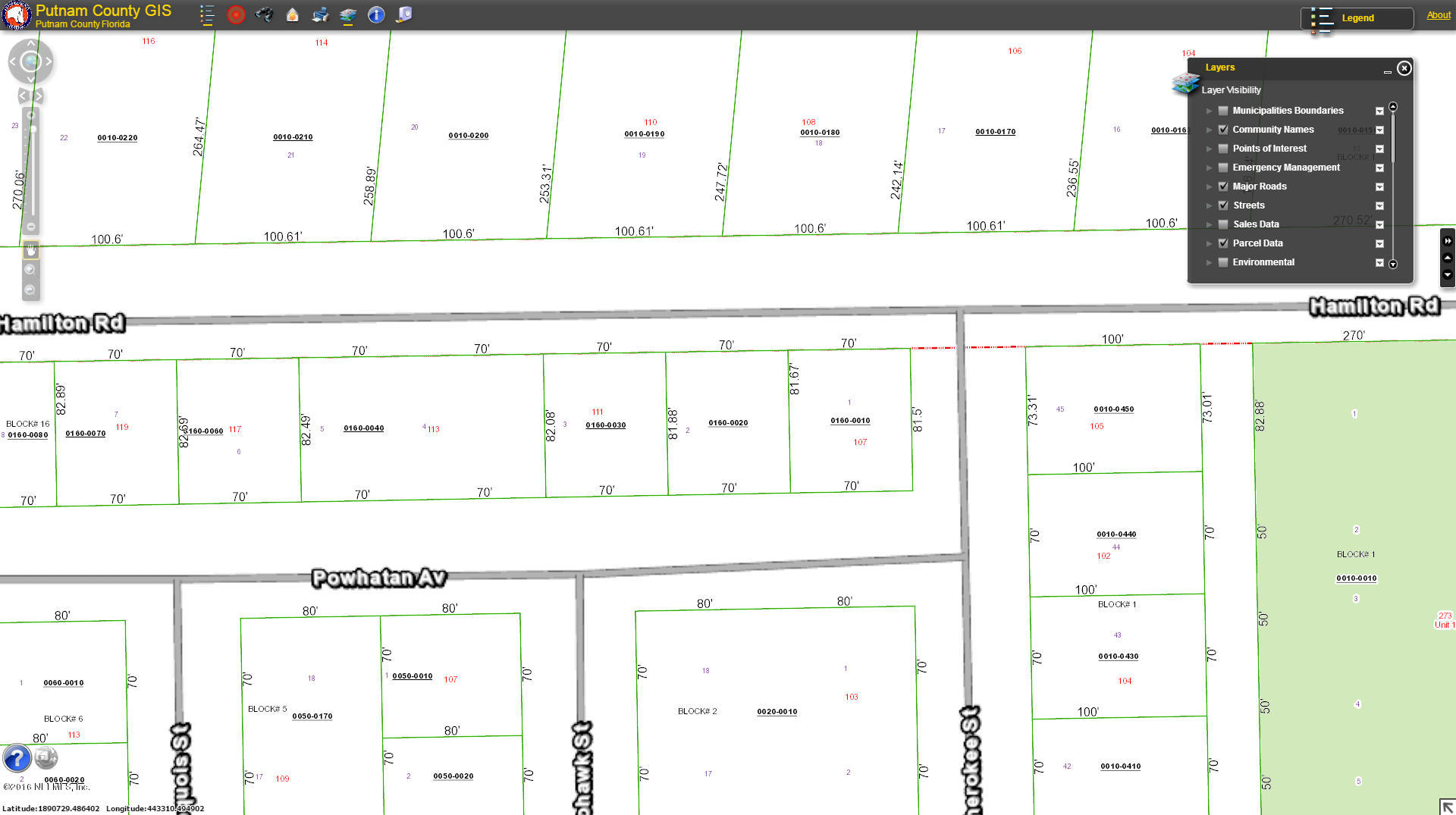
Task: Open the binoculars search tool
Action: (264, 14)
